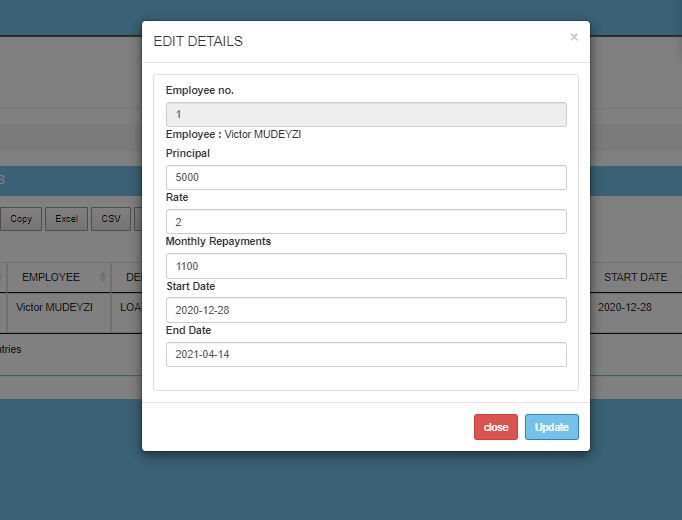682x520 pixels.
Task: Select the Victor MUDEYZI table cell
Action: tap(55, 307)
